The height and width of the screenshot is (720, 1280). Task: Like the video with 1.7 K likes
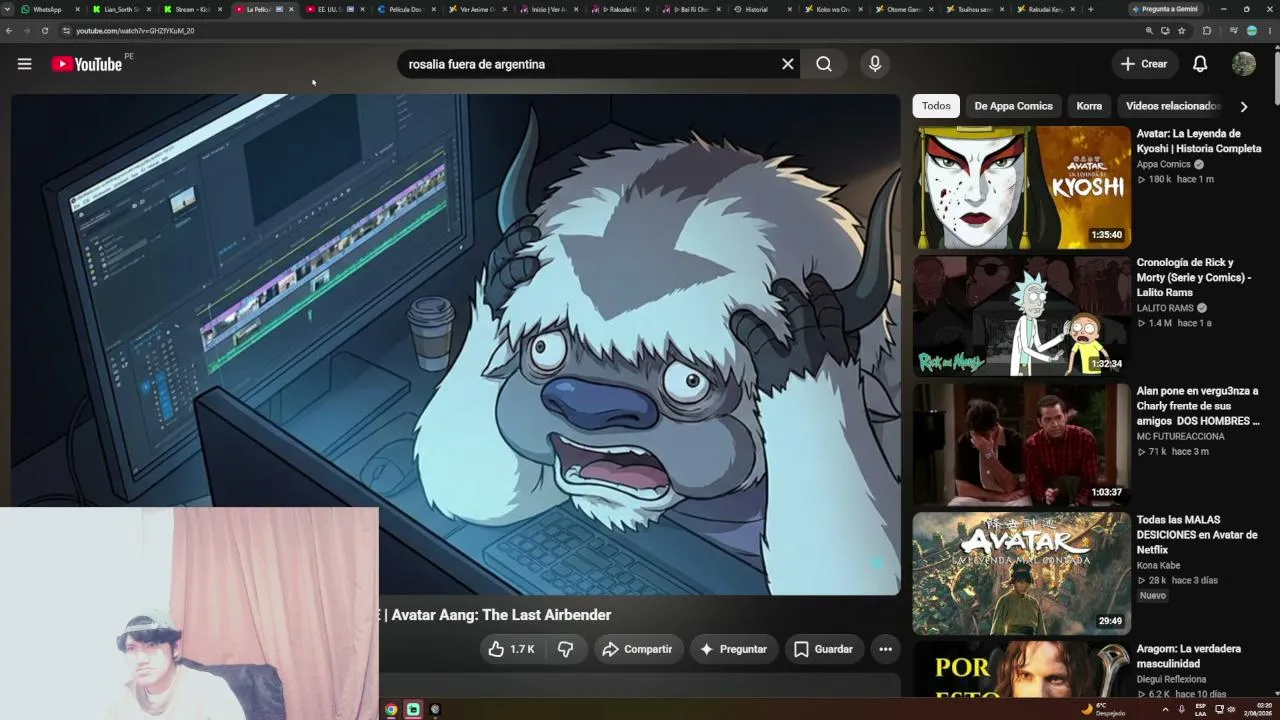click(x=512, y=649)
